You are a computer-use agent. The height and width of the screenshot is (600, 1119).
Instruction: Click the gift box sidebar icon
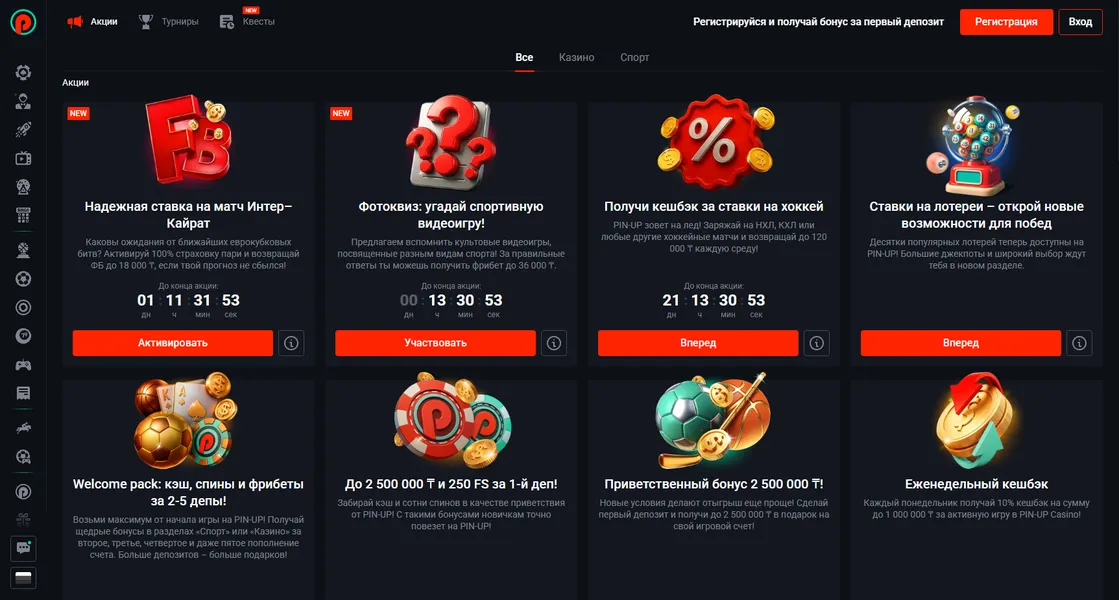click(23, 519)
